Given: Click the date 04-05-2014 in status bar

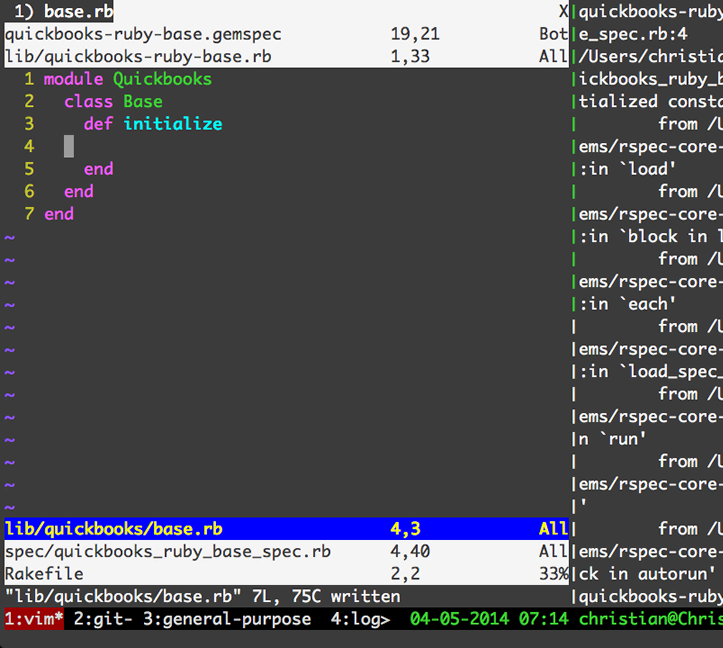Looking at the screenshot, I should (x=459, y=619).
